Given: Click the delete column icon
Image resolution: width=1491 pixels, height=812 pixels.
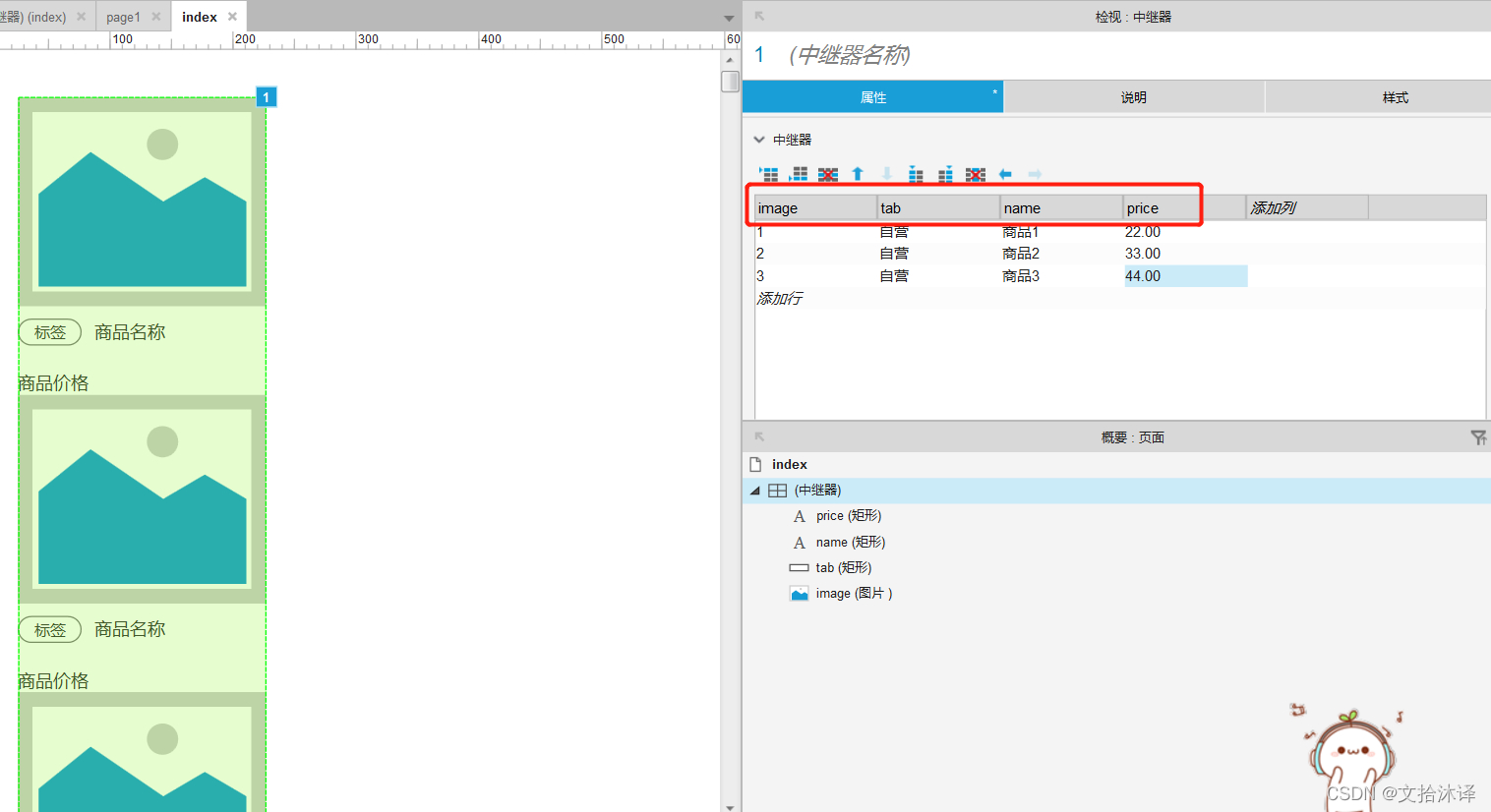Looking at the screenshot, I should click(x=976, y=174).
